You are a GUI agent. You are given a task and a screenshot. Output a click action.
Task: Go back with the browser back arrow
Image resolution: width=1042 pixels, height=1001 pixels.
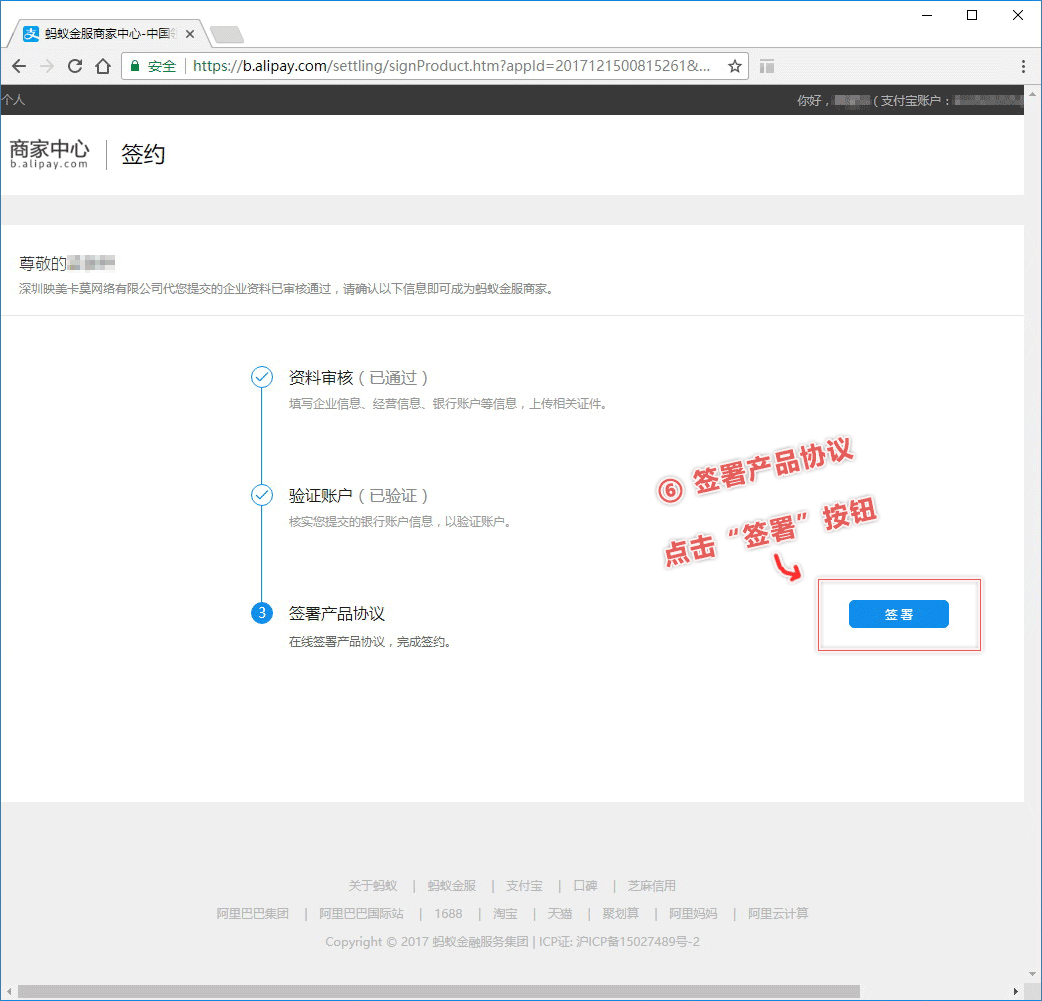click(19, 66)
